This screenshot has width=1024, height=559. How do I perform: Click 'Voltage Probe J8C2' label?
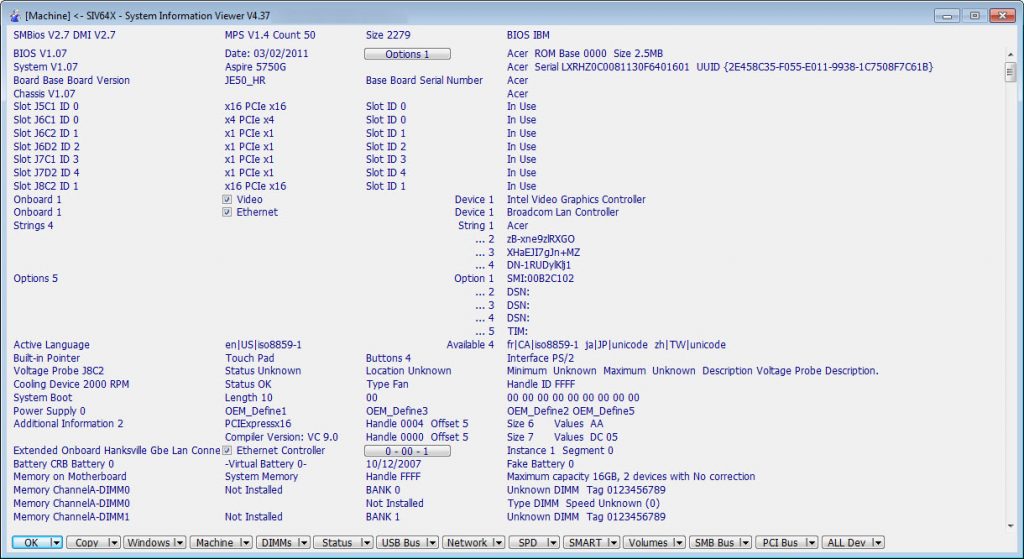pyautogui.click(x=59, y=371)
